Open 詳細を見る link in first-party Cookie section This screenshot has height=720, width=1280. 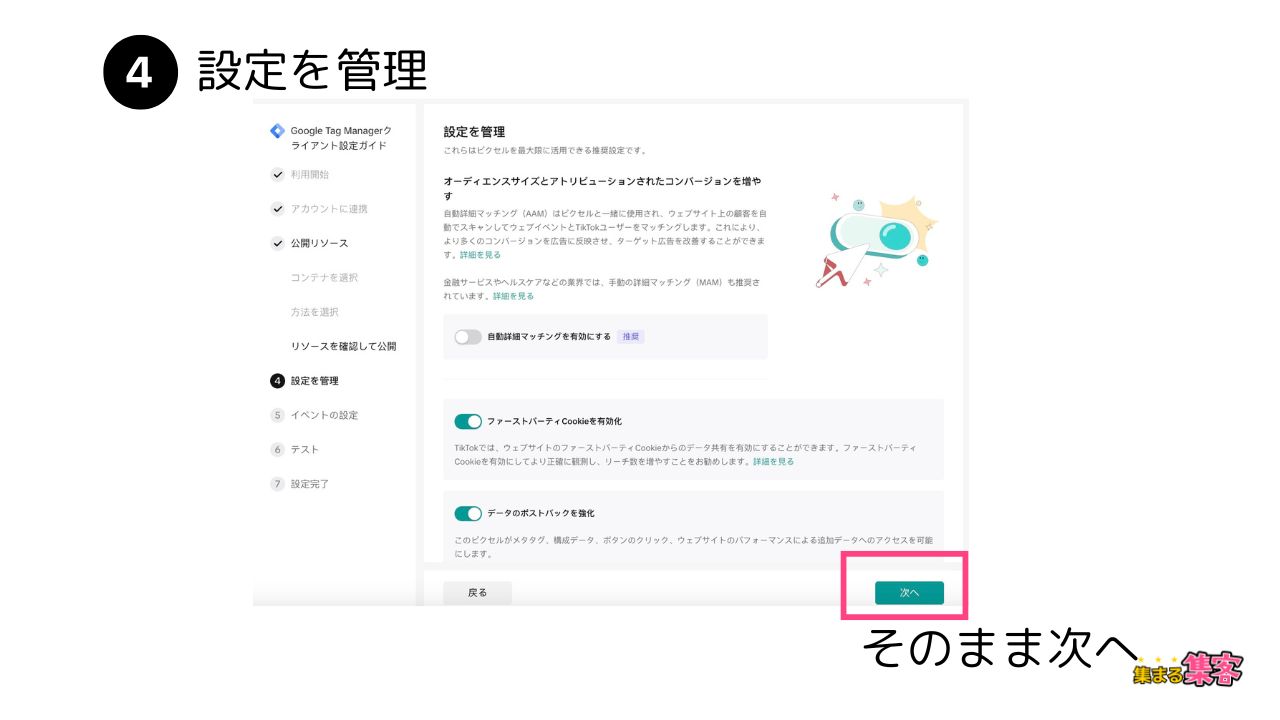pos(774,462)
